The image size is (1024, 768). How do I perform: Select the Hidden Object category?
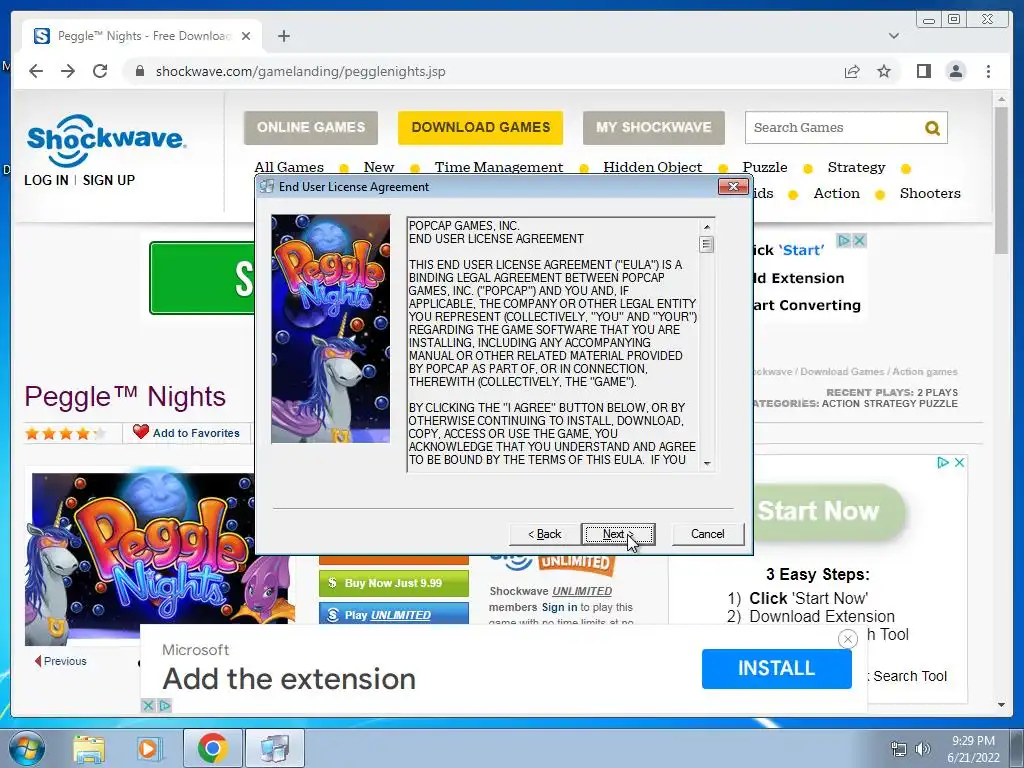(652, 167)
